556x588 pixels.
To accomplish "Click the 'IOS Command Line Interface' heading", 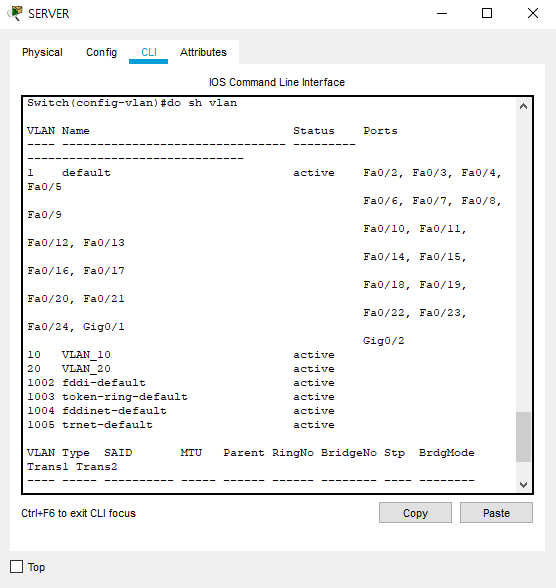I will click(x=277, y=82).
